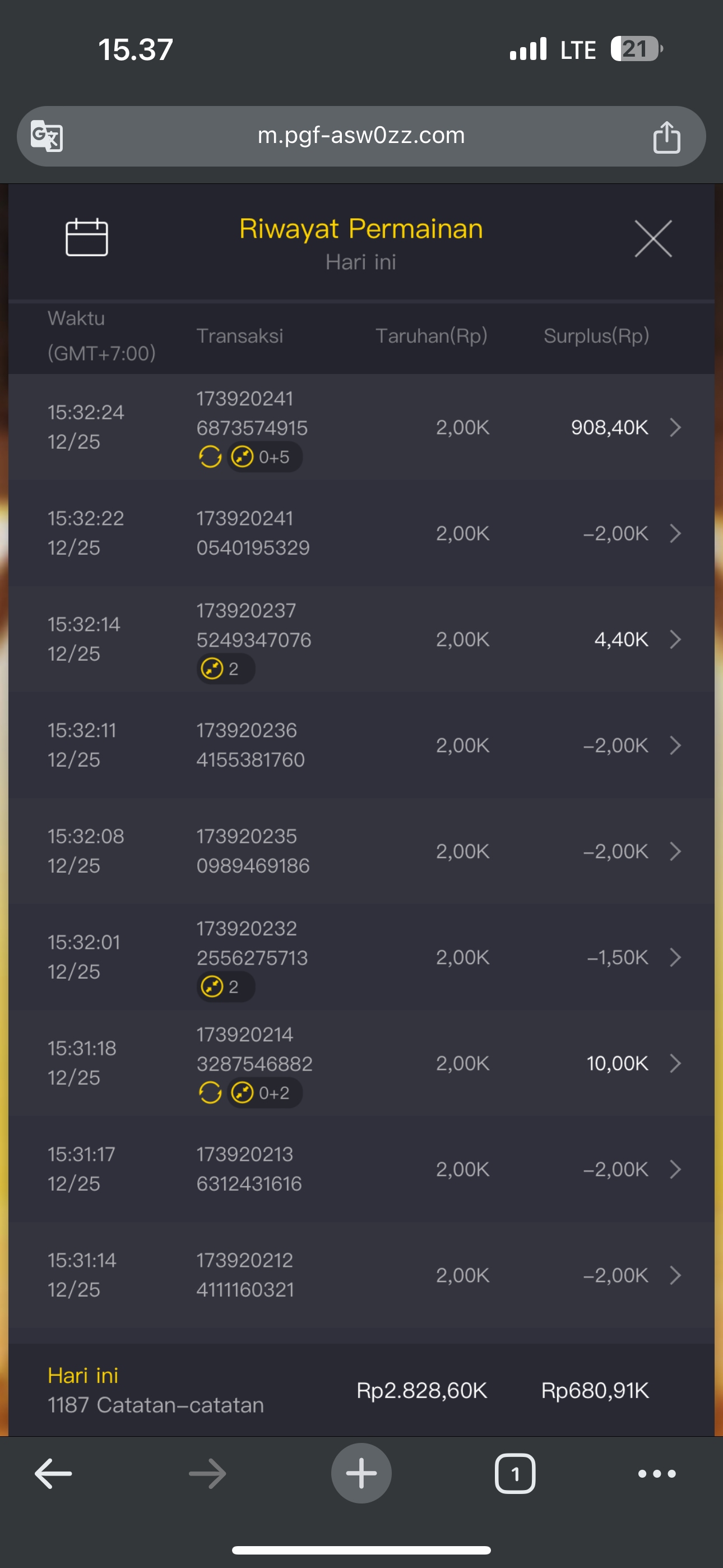Expand the 15:32:22 transaction chevron
This screenshot has width=723, height=1568.
pyautogui.click(x=675, y=533)
